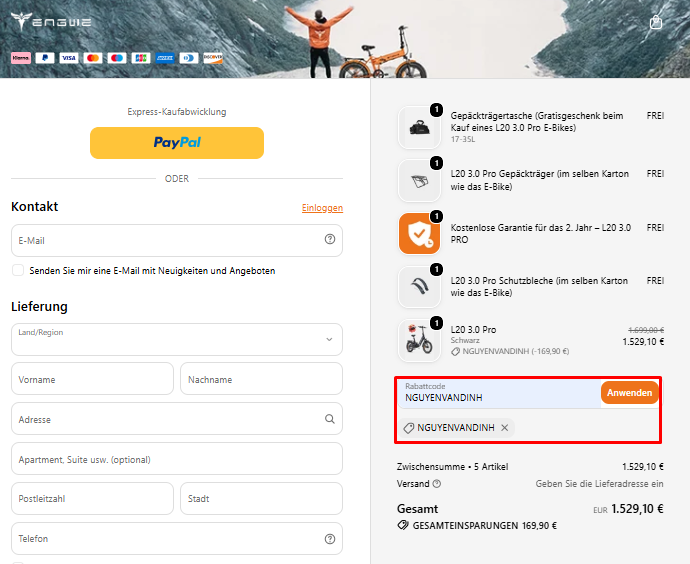
Task: Click the American Express payment icon
Action: [165, 58]
